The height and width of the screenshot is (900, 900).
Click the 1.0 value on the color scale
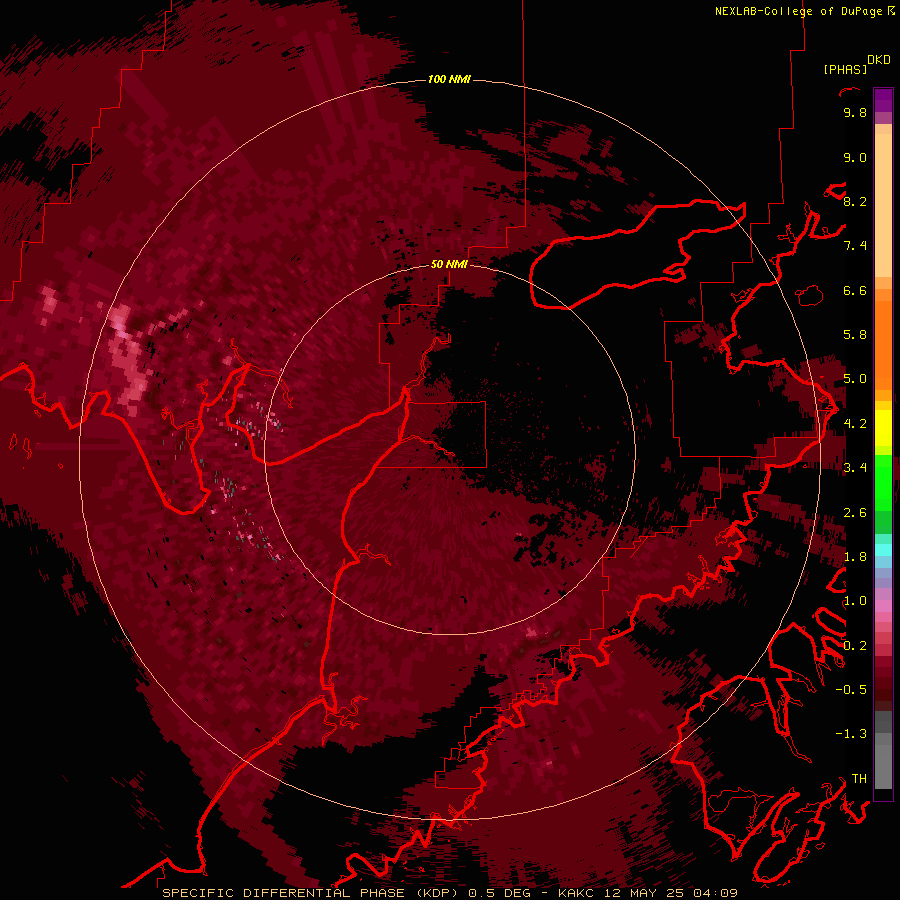[855, 601]
